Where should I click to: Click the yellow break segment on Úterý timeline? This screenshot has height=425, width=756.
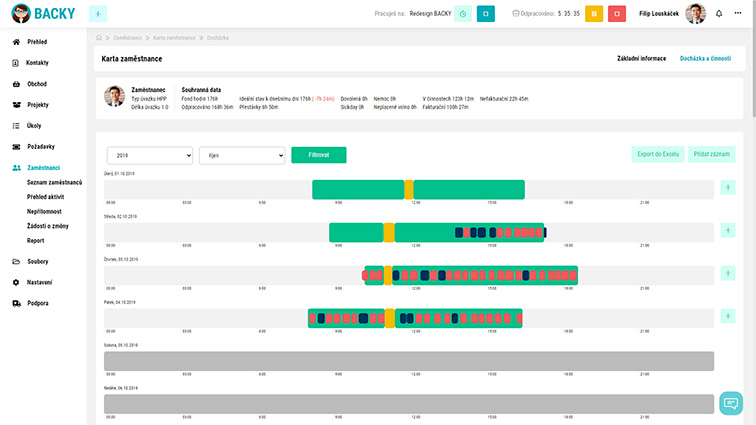pyautogui.click(x=408, y=189)
